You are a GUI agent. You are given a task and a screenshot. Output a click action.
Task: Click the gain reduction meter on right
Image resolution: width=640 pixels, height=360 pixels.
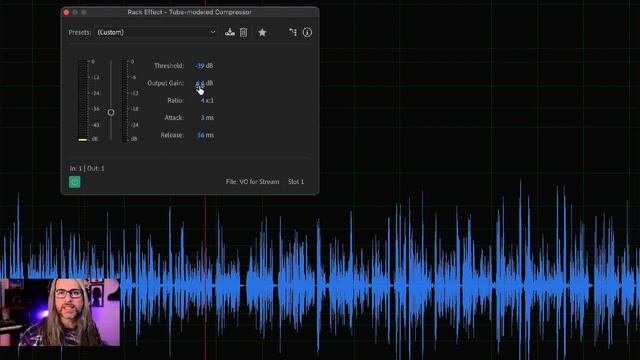click(x=124, y=100)
